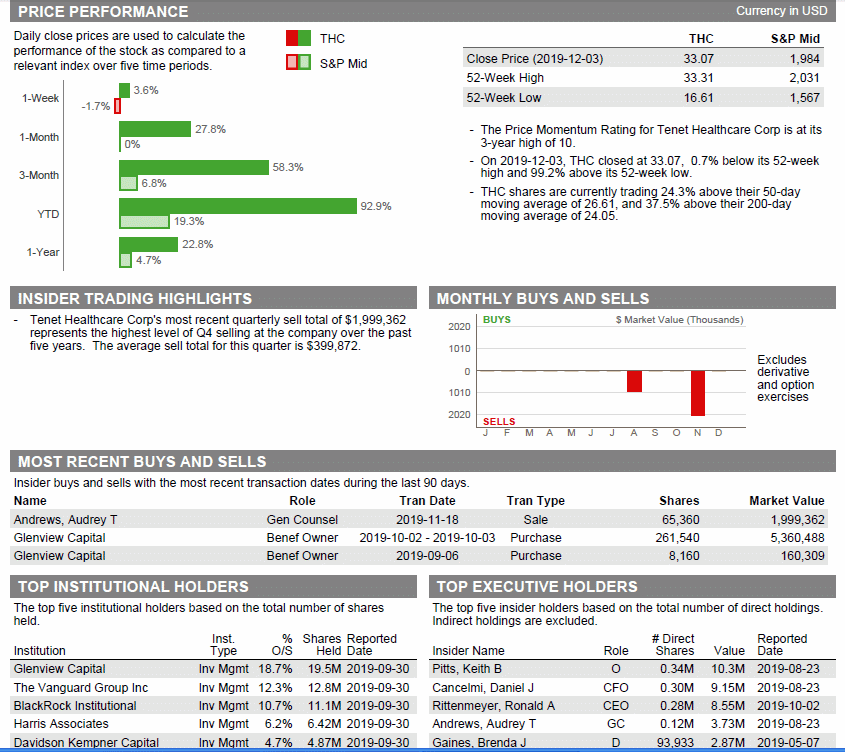This screenshot has width=845, height=752.
Task: Click the Inst. Type column header
Action: [x=223, y=645]
